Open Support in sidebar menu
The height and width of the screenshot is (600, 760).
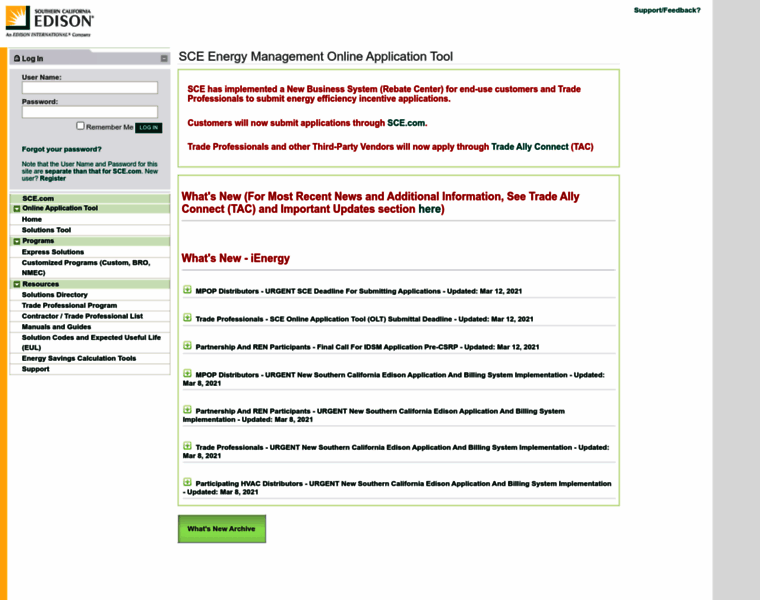pos(35,369)
